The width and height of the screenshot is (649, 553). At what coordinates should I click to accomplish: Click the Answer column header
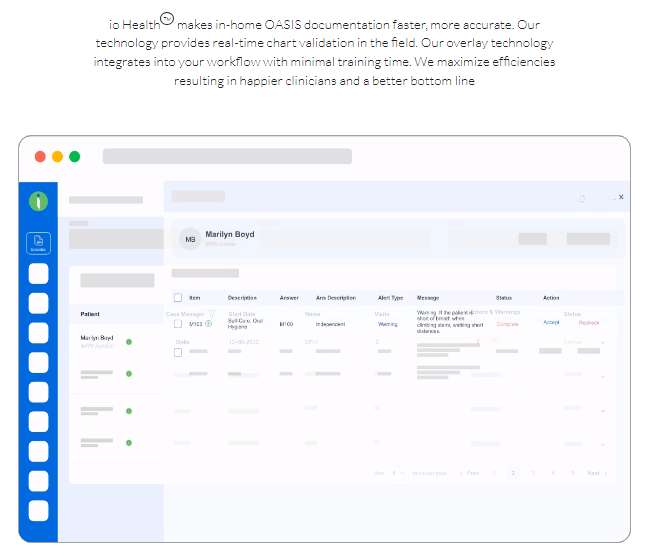point(289,298)
